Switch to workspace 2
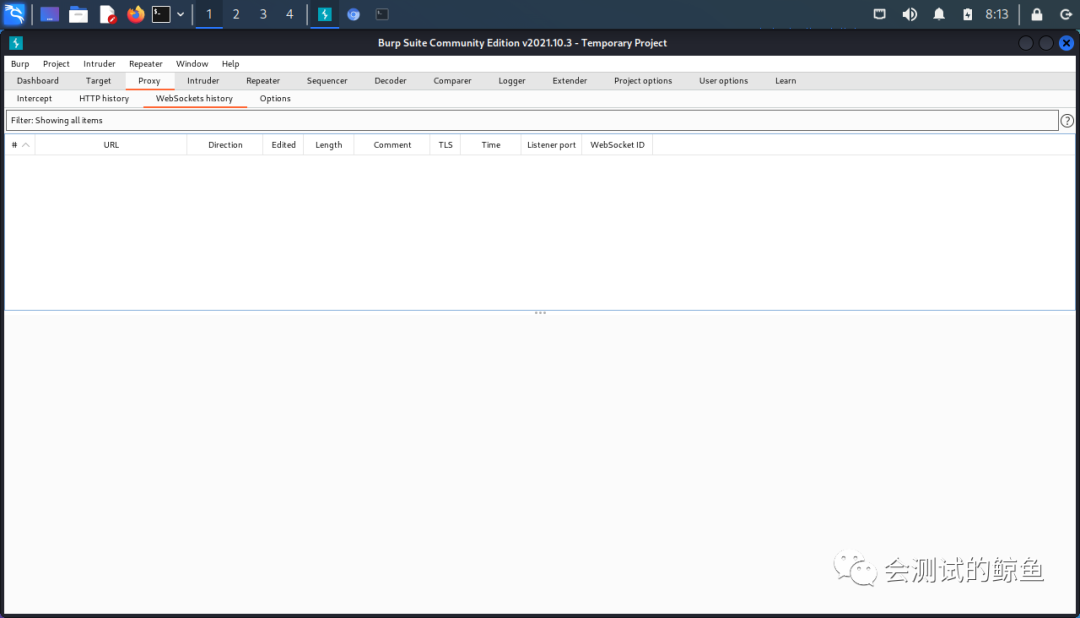 click(x=236, y=14)
